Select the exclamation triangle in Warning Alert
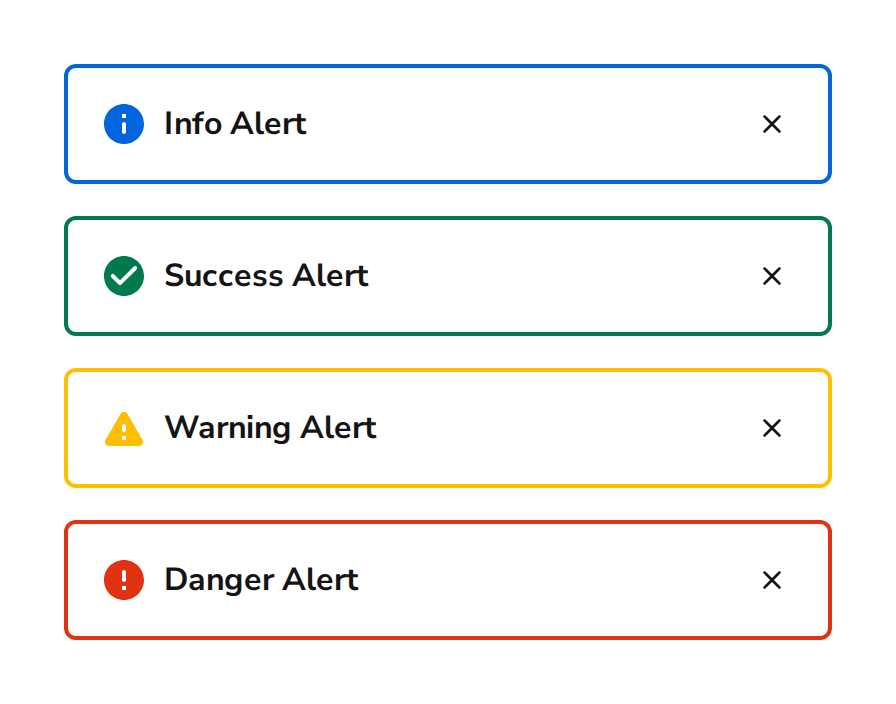The height and width of the screenshot is (704, 896). (x=123, y=428)
